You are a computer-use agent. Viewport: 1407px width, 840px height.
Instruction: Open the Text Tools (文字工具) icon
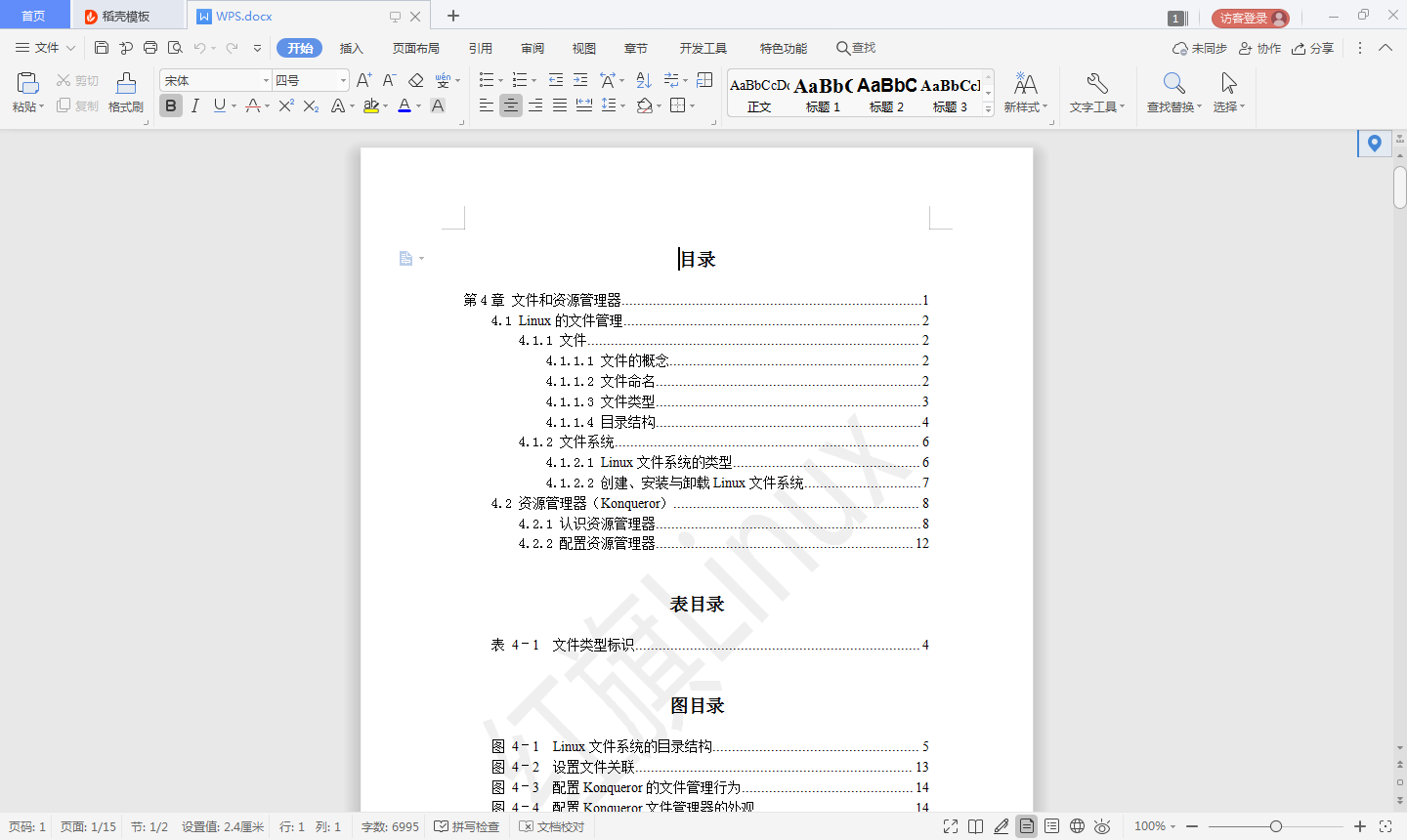pyautogui.click(x=1097, y=83)
